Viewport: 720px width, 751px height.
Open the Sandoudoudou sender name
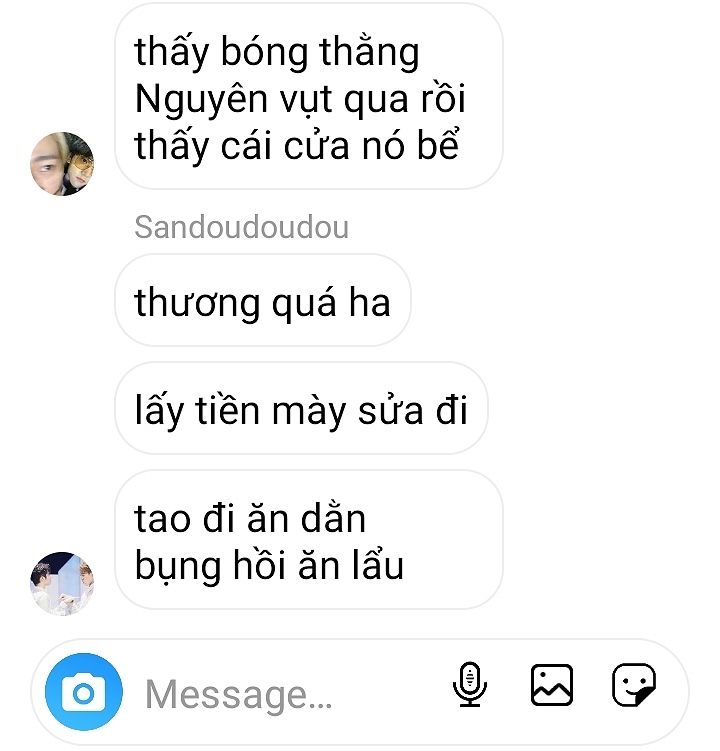coord(241,227)
